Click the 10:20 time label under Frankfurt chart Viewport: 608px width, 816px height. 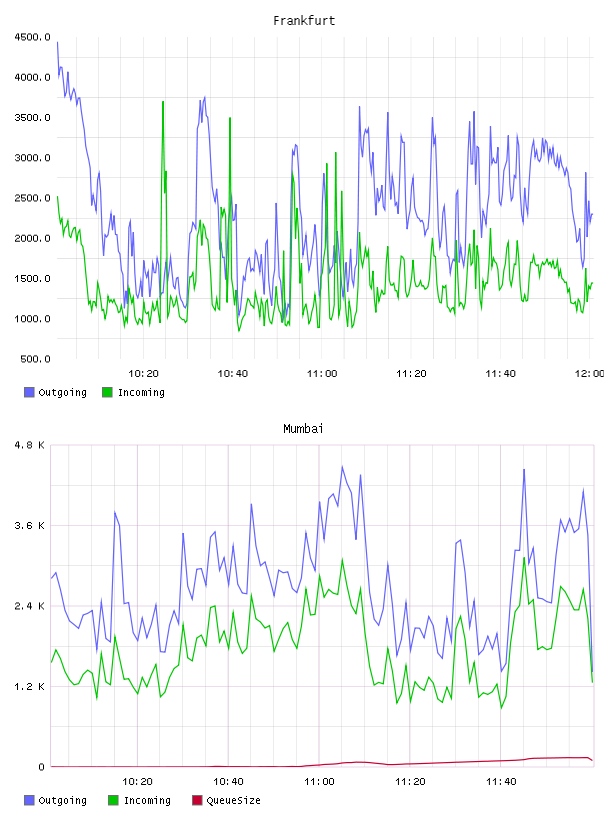pyautogui.click(x=143, y=374)
